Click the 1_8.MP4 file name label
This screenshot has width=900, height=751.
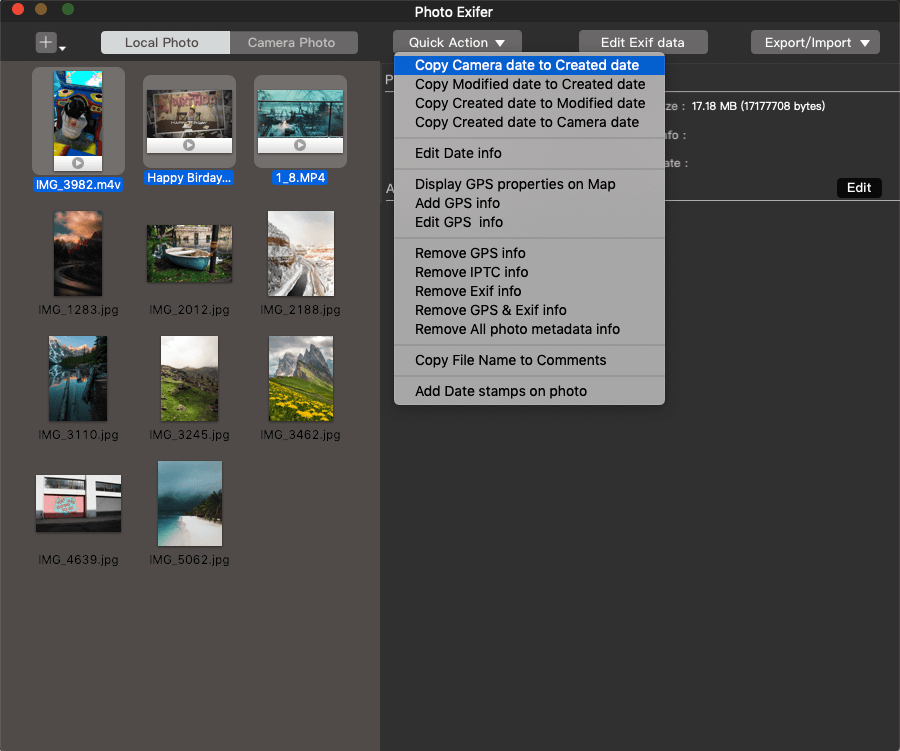point(300,177)
